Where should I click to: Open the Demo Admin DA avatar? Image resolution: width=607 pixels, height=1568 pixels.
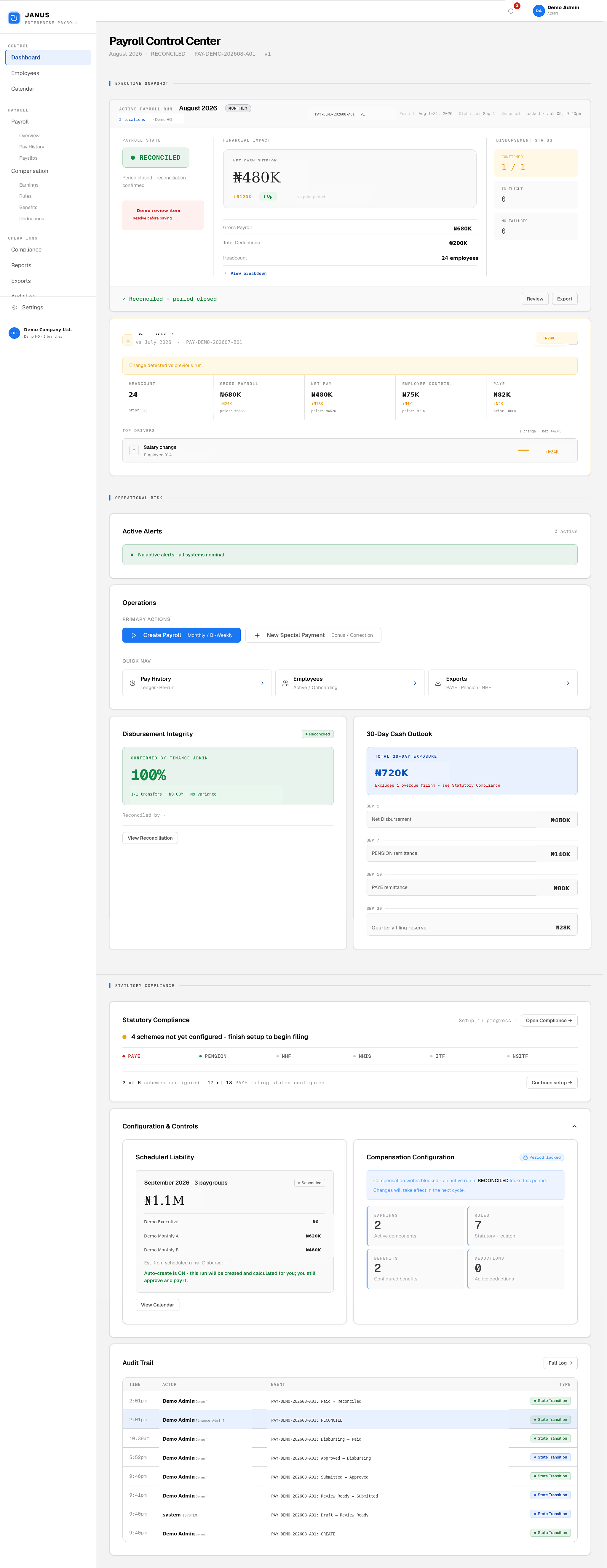[538, 10]
